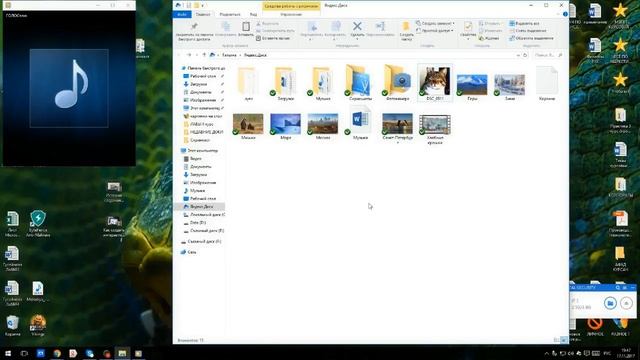Select the bears photo thumbnail
Viewport: 640px width, 360px height.
(248, 124)
